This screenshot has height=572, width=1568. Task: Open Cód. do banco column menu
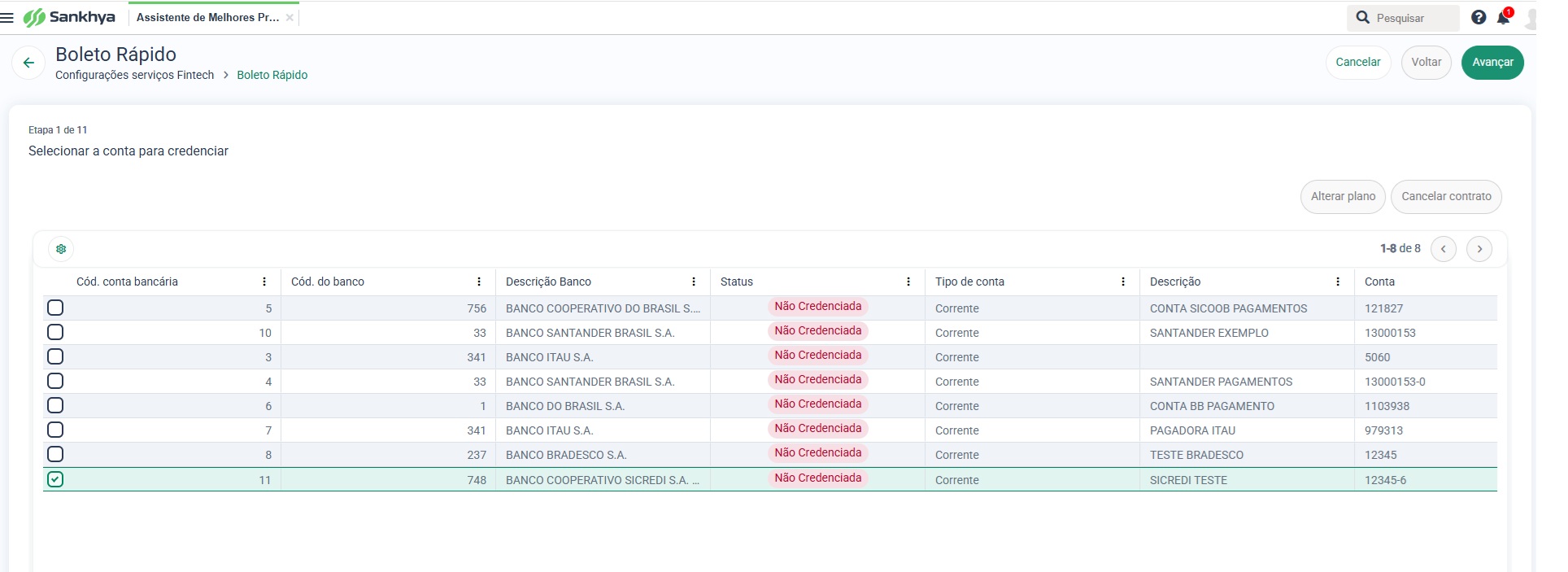[479, 282]
